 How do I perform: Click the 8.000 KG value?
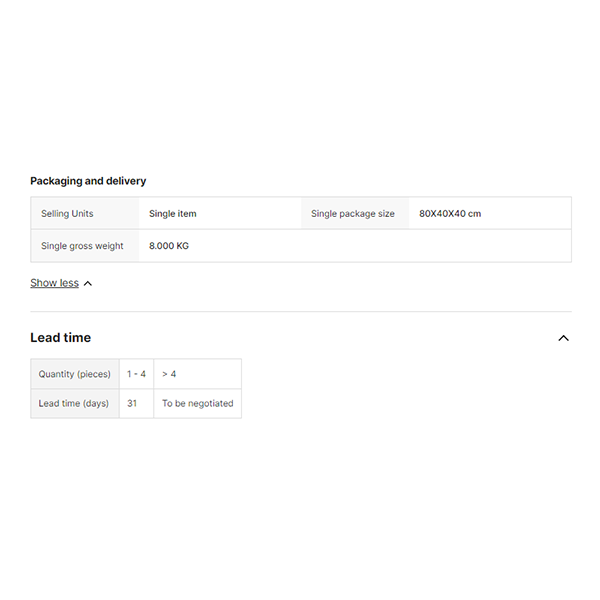coord(169,246)
